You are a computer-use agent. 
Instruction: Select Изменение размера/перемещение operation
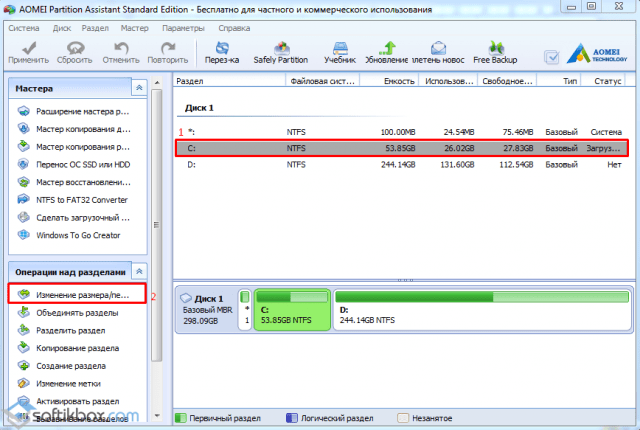click(77, 294)
